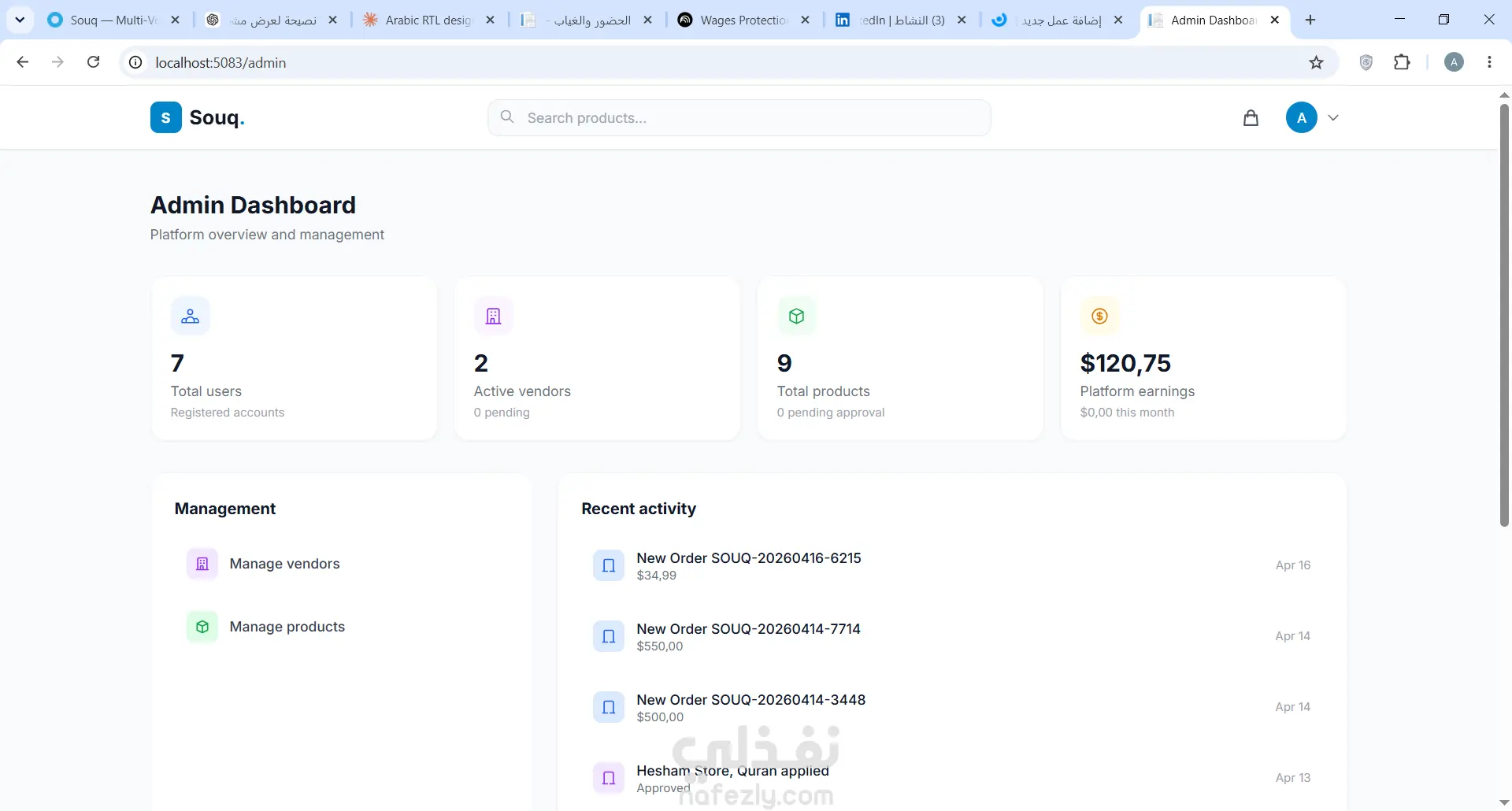Focus the Search products field

click(x=739, y=117)
